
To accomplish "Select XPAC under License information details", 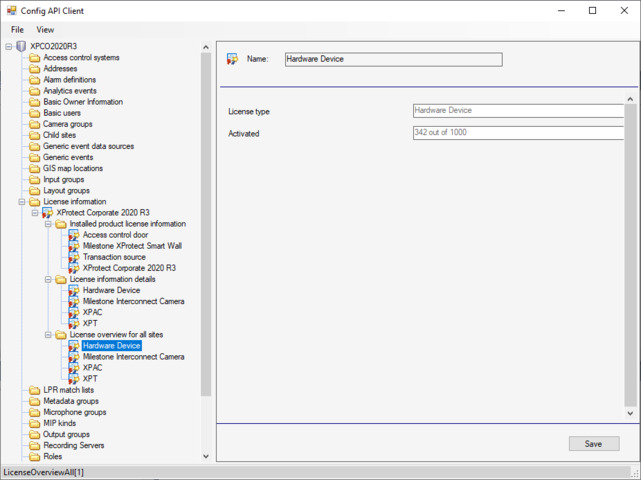I will tap(92, 312).
